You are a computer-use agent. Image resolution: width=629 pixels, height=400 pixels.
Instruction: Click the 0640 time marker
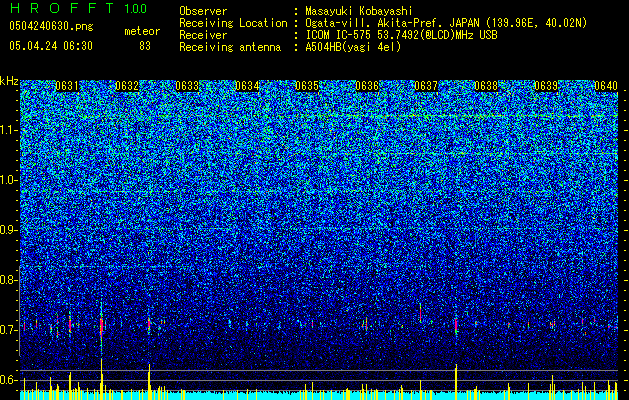click(x=606, y=86)
